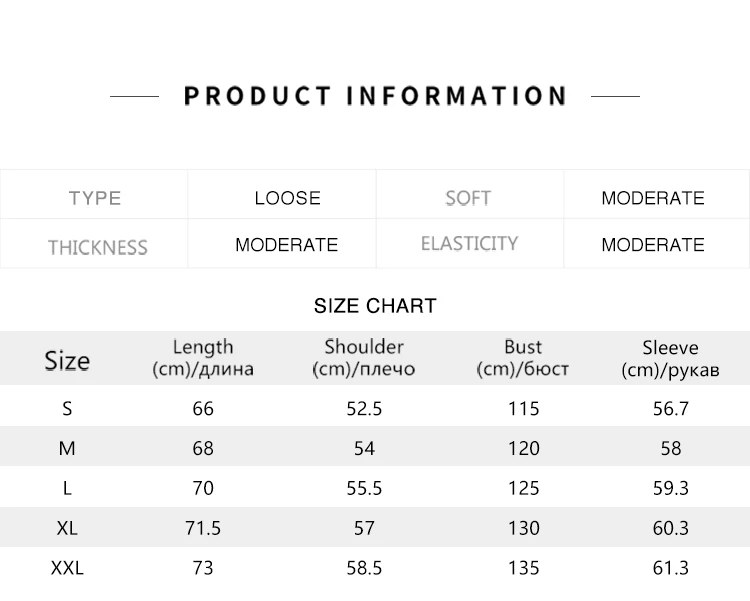This screenshot has height=601, width=750.
Task: Select the Size column header
Action: (67, 361)
